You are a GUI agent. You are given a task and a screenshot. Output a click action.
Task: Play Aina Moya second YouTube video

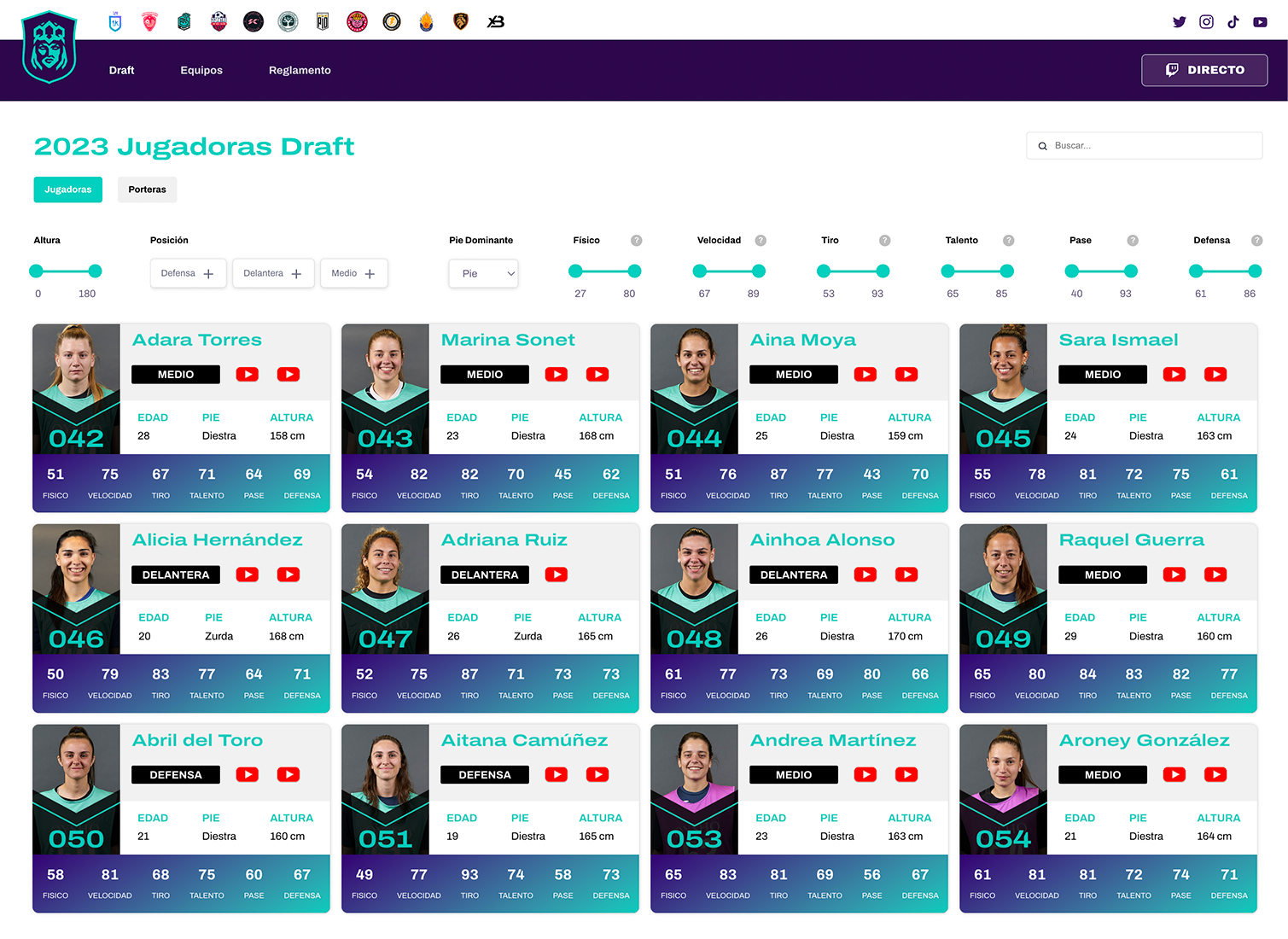(x=906, y=374)
